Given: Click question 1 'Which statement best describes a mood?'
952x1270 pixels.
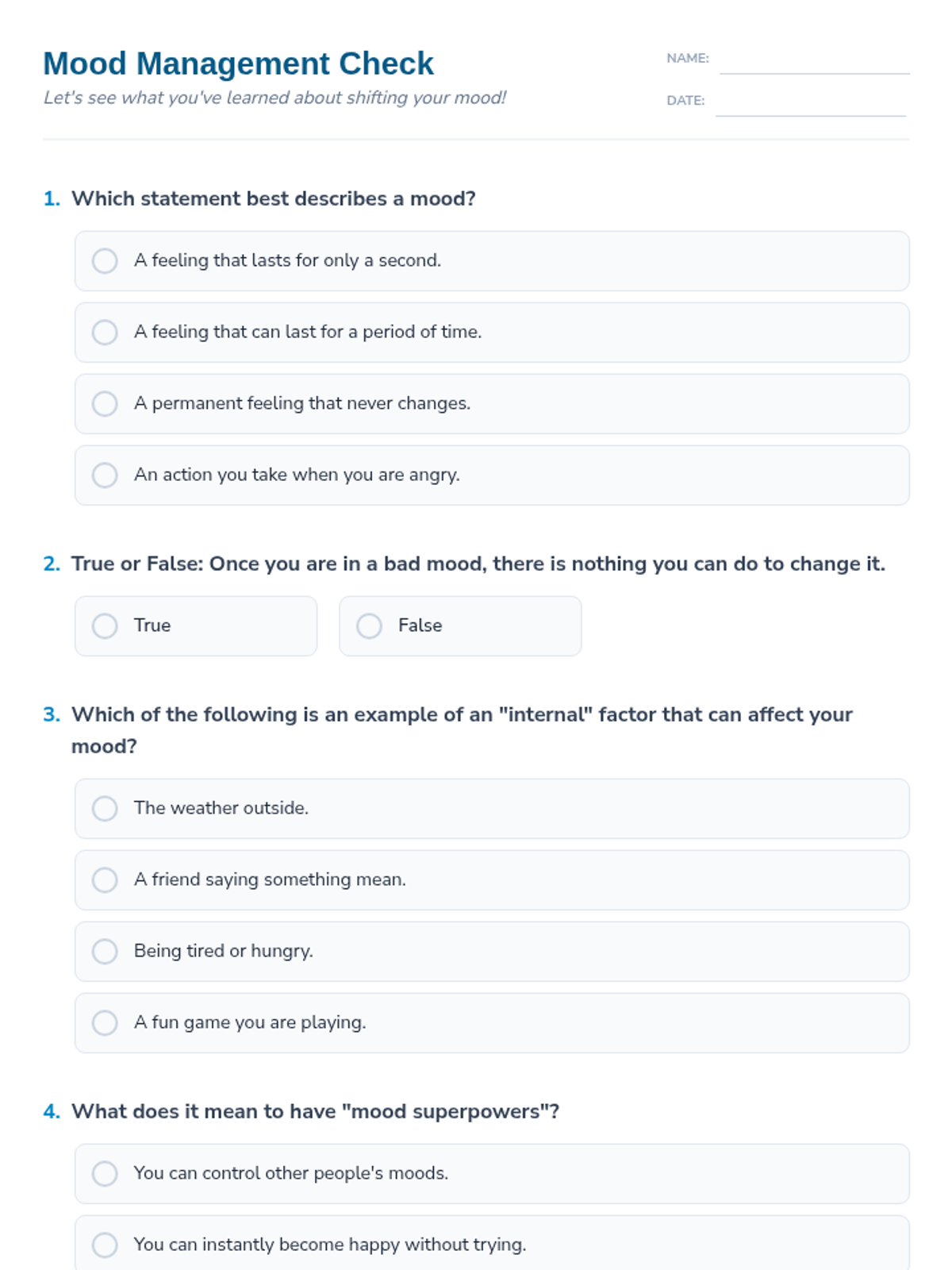Looking at the screenshot, I should (x=274, y=198).
